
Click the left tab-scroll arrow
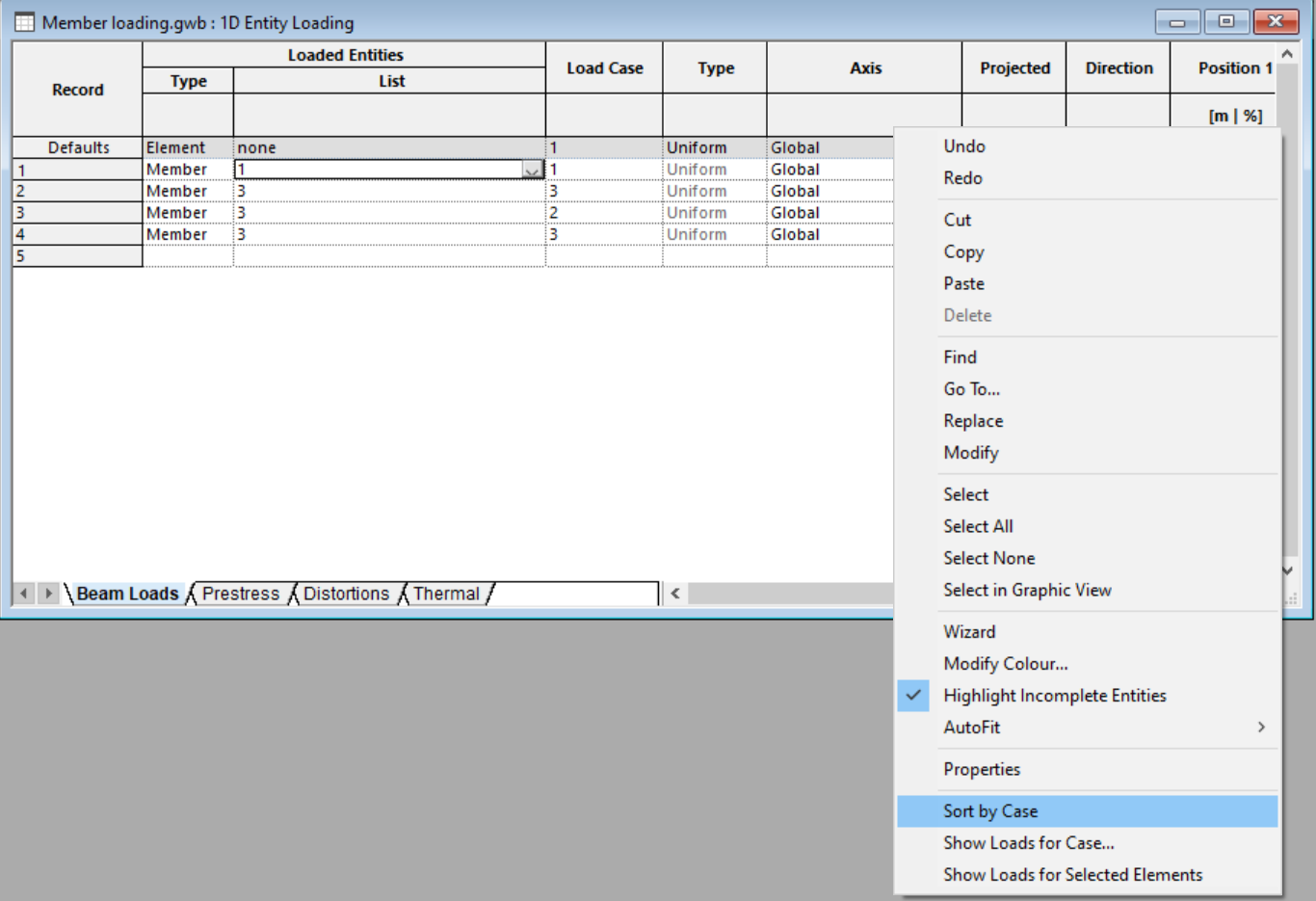pos(23,594)
